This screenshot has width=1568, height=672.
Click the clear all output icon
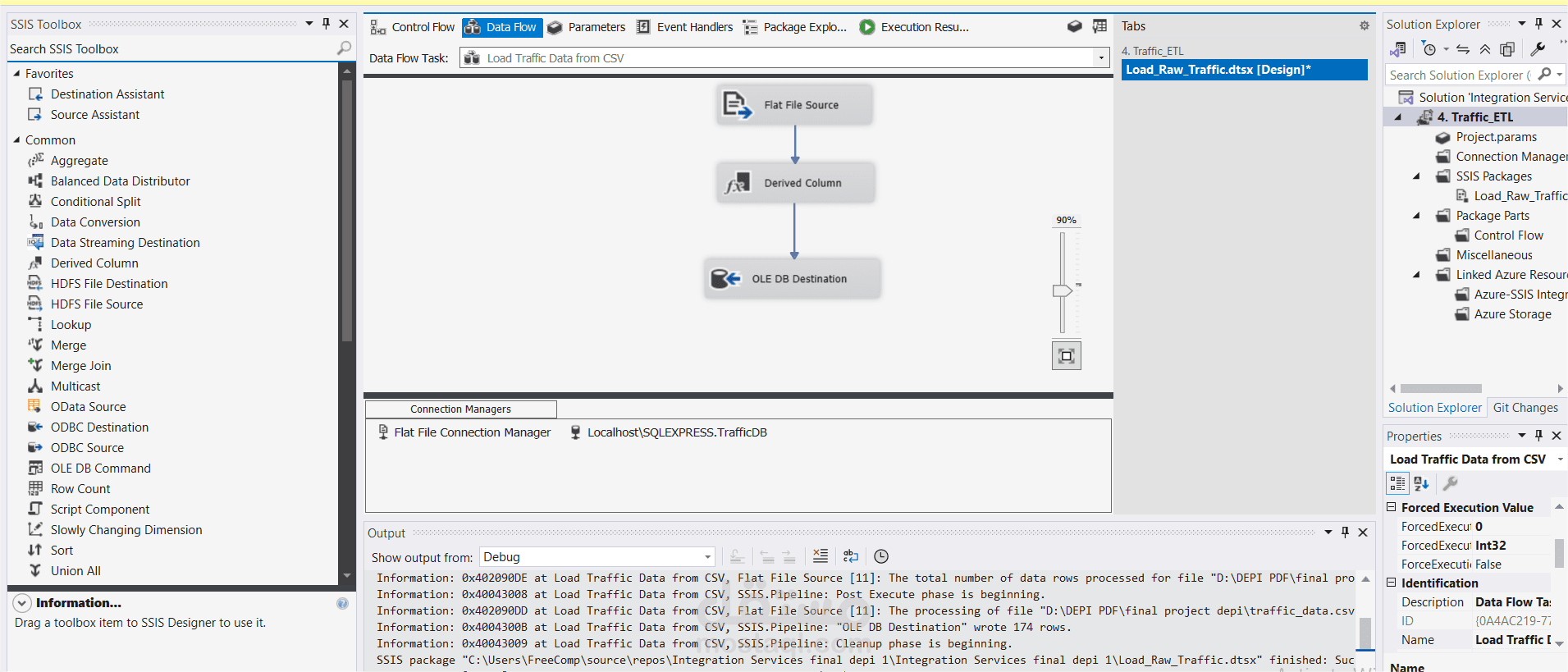(820, 556)
